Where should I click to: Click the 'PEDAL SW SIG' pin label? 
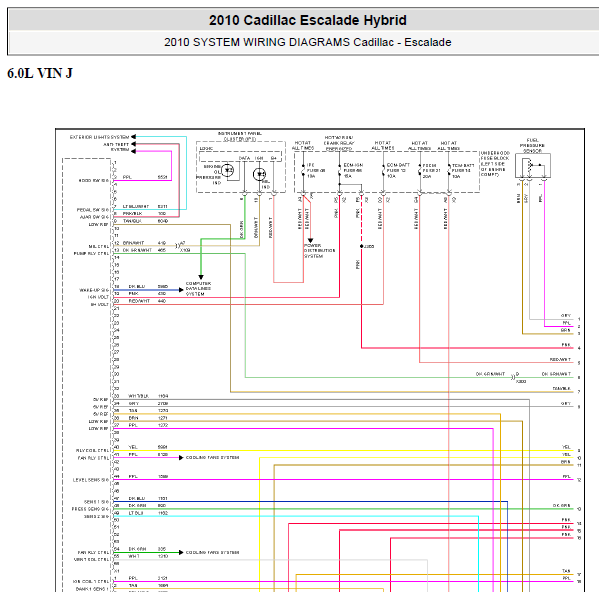(x=93, y=210)
